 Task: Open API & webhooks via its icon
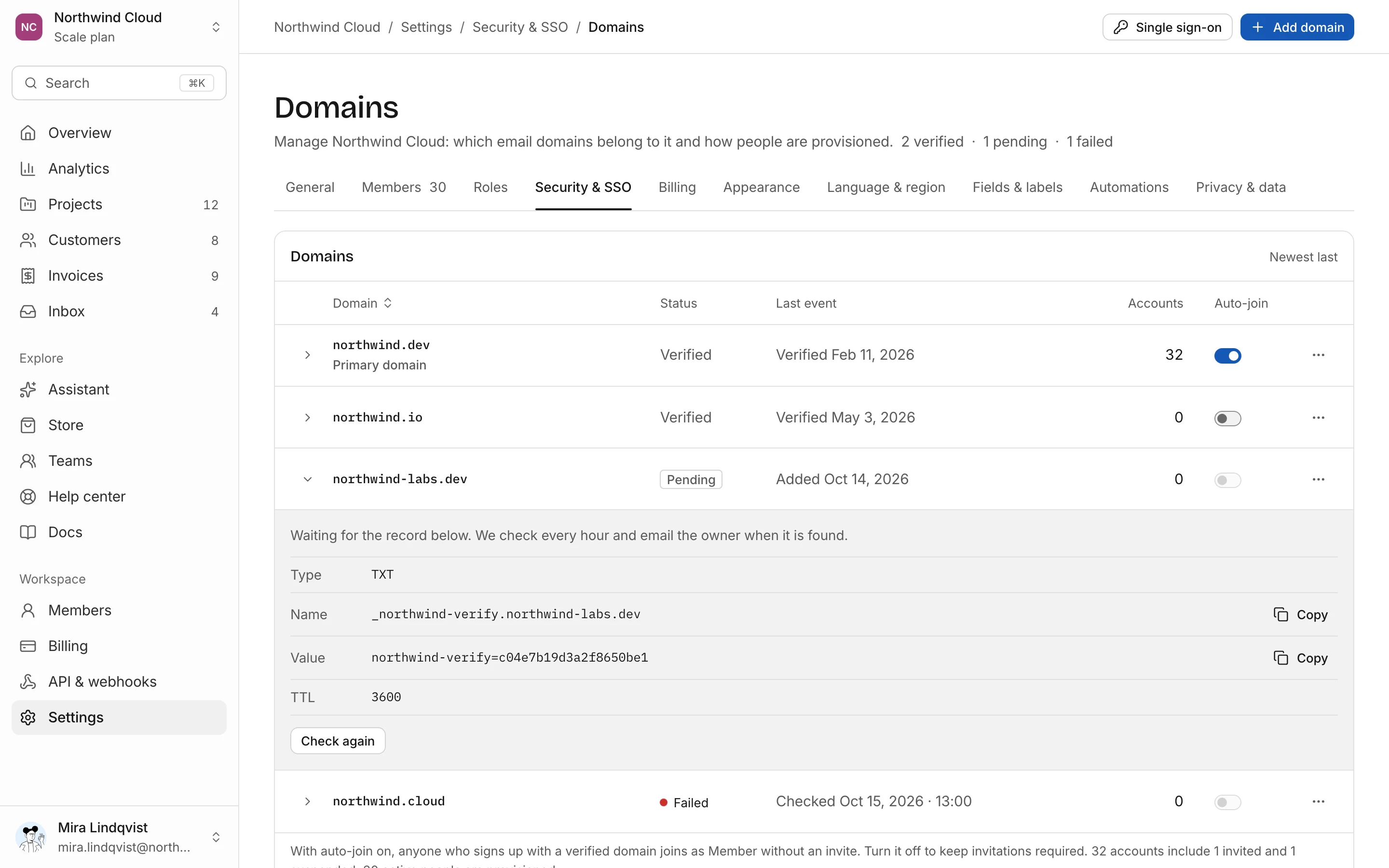coord(27,681)
